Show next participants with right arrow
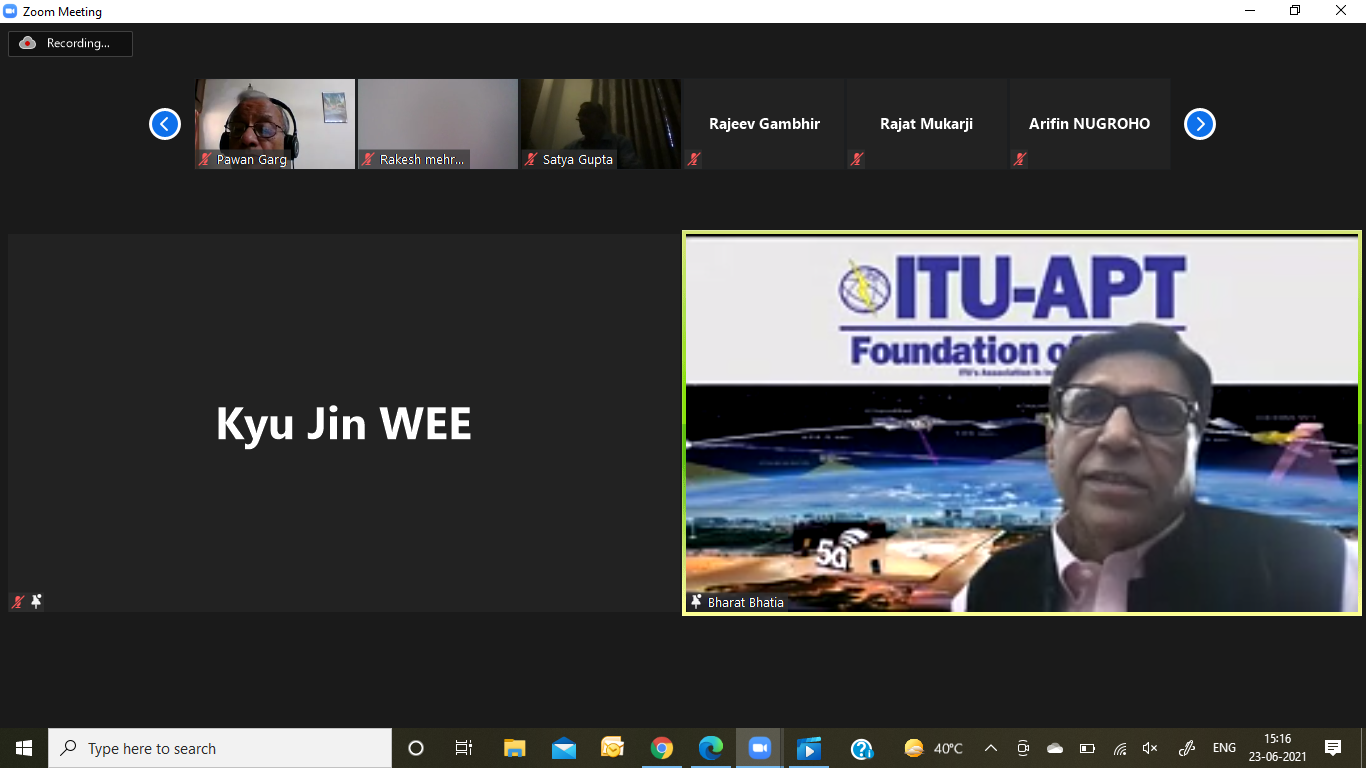Viewport: 1366px width, 768px height. point(1199,124)
